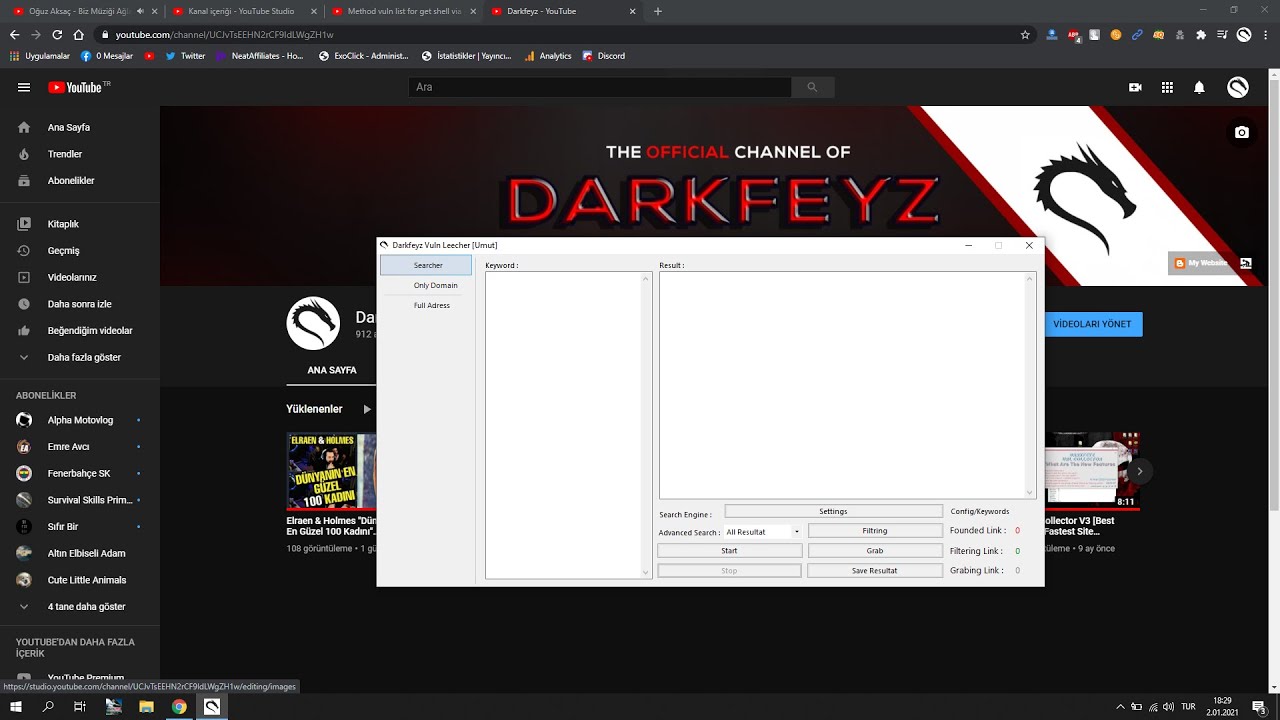The width and height of the screenshot is (1280, 720).
Task: Open Daha sonra izle list
Action: pyautogui.click(x=80, y=304)
